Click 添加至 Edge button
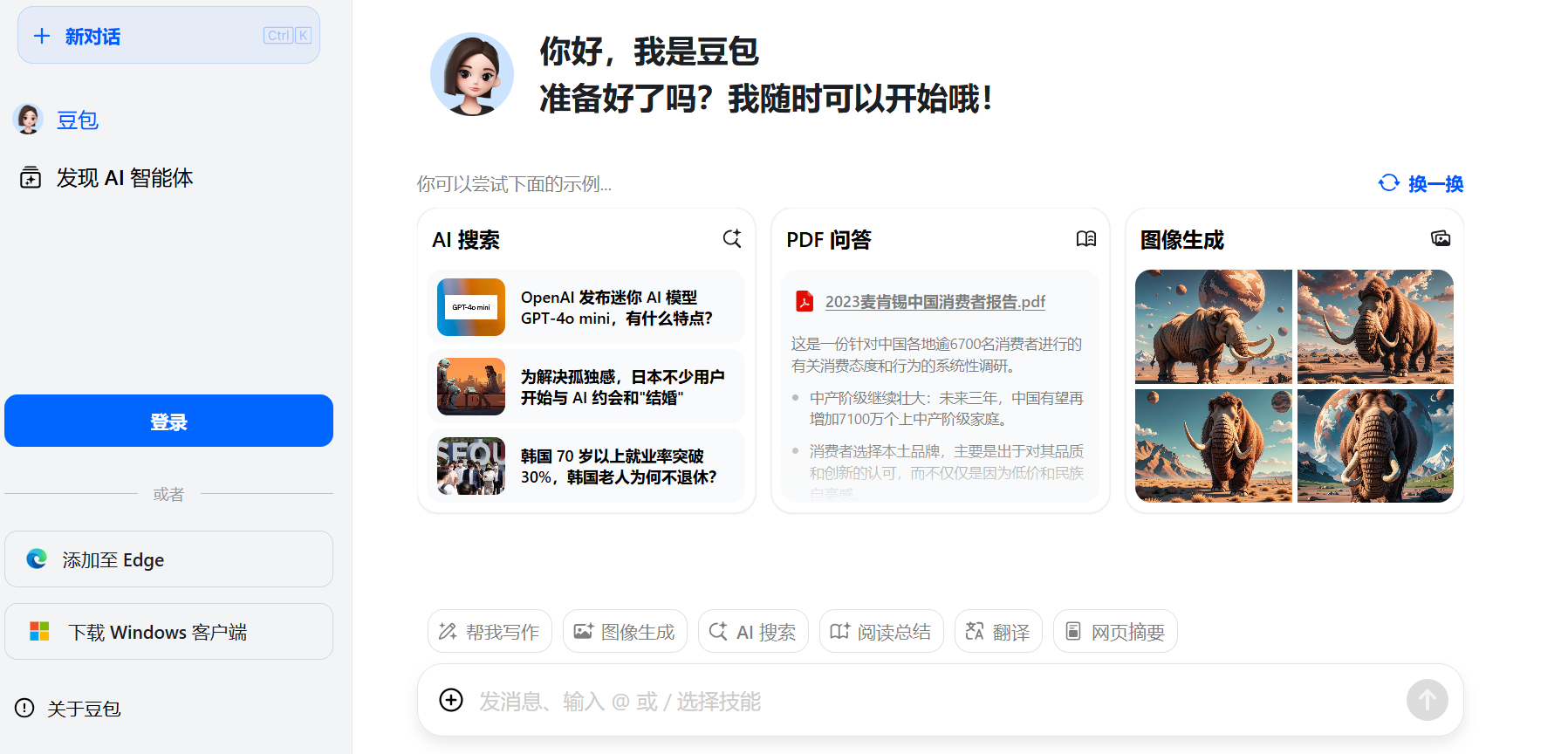Screen dimensions: 1568x754 [x=168, y=559]
